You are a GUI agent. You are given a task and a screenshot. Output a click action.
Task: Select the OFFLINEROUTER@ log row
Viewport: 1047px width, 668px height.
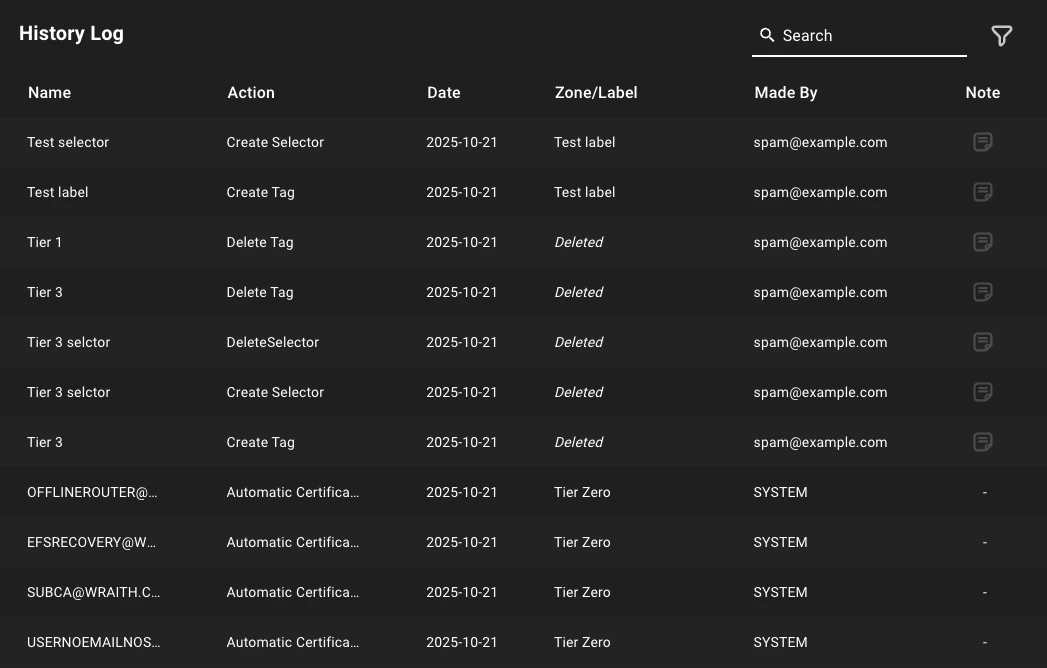[524, 492]
